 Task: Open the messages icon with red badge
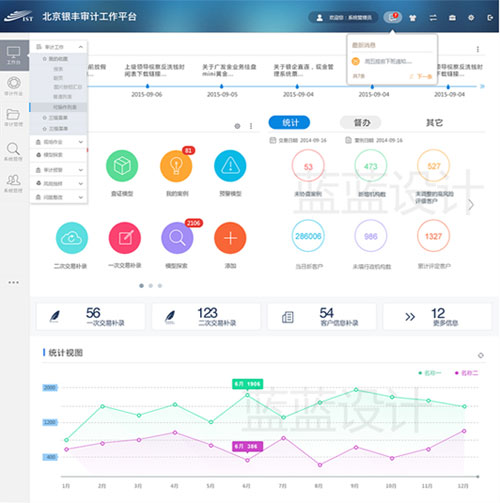(392, 17)
